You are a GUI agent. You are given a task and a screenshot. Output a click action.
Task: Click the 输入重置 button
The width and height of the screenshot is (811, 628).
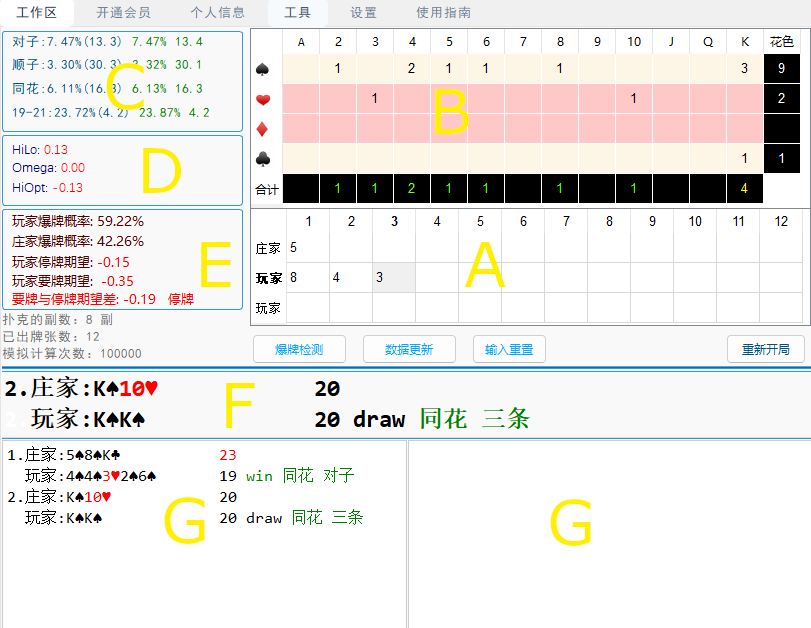[509, 349]
